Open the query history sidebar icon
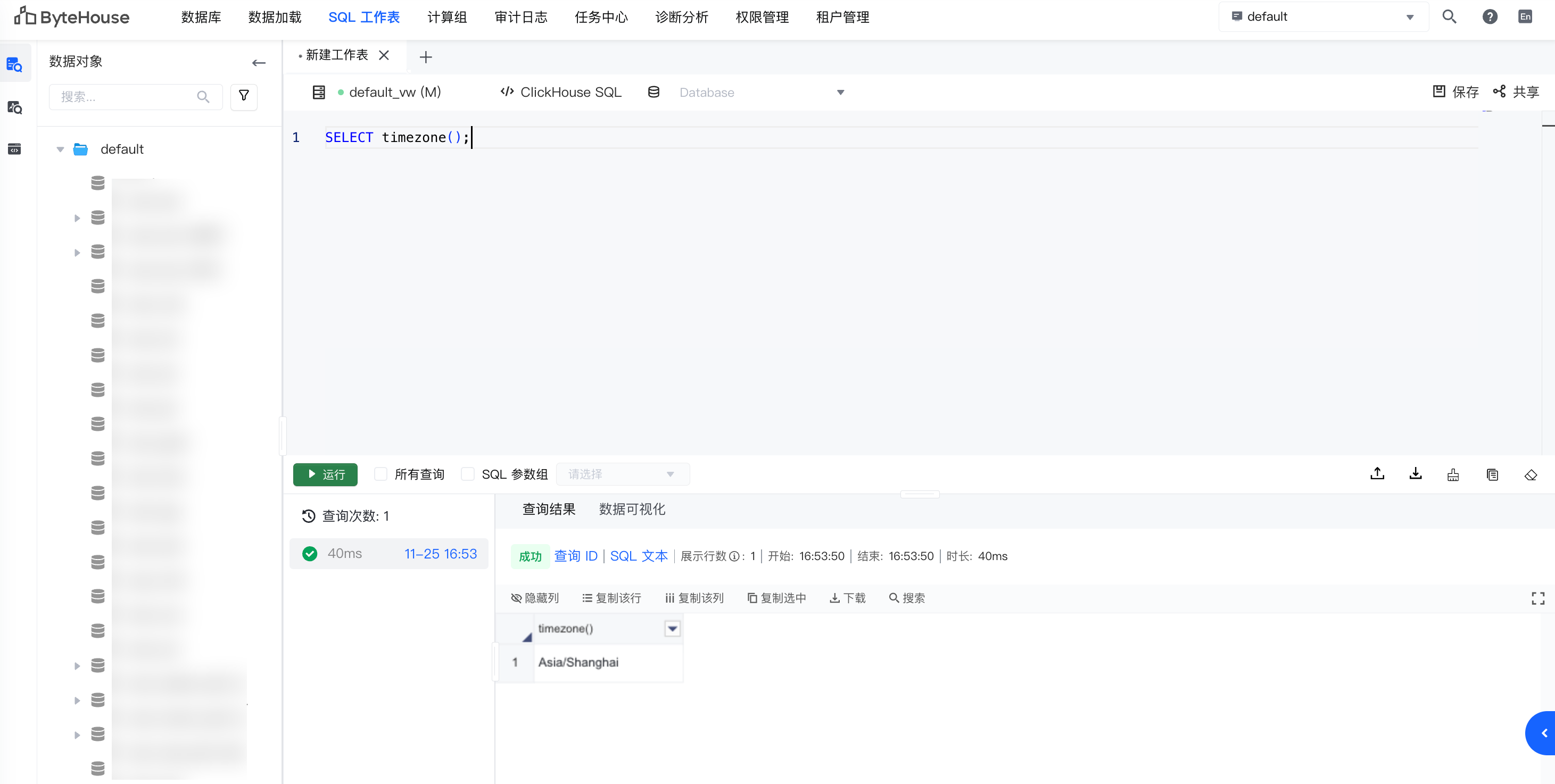Screen dimensions: 1555x784 tap(14, 107)
